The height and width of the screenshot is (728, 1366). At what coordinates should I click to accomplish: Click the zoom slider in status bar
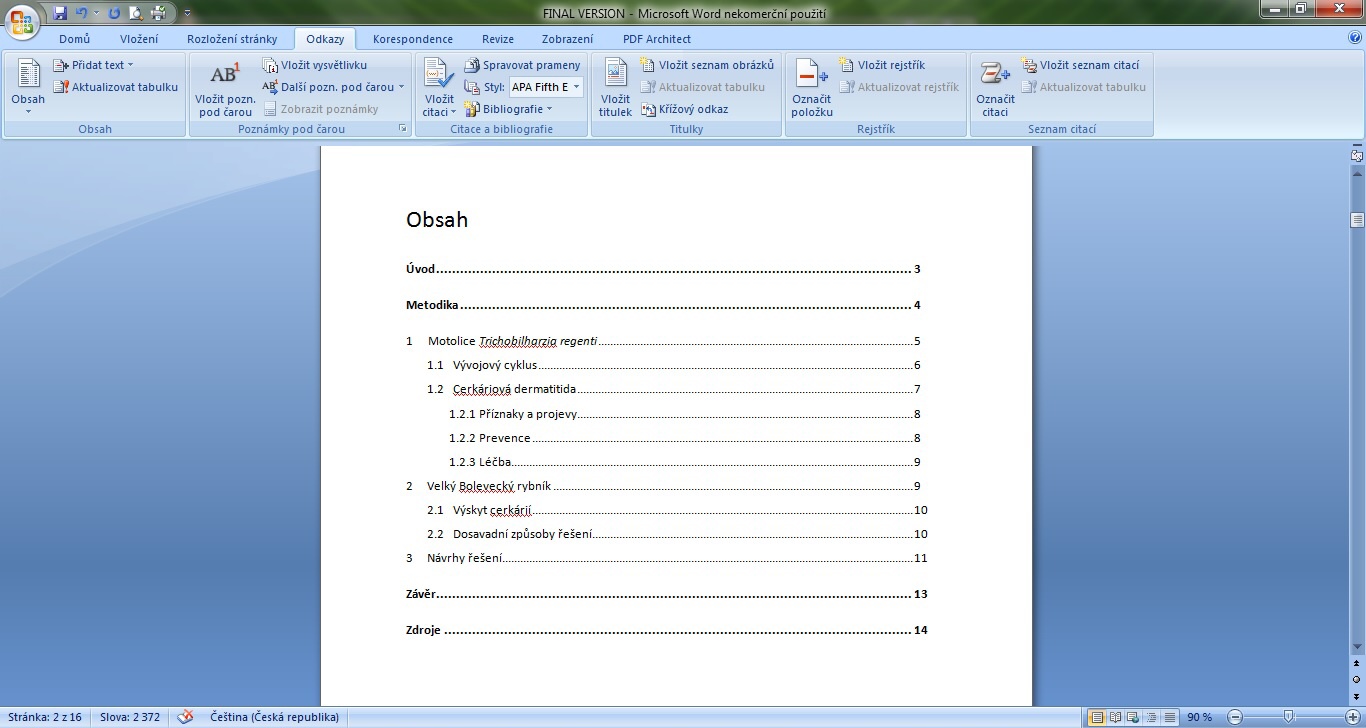tap(1288, 717)
